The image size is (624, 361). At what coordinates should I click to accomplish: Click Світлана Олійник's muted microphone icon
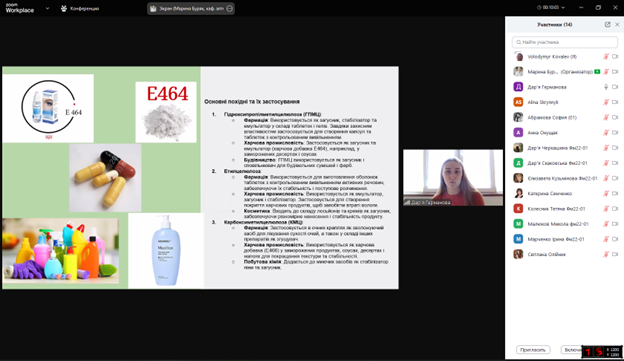[606, 254]
